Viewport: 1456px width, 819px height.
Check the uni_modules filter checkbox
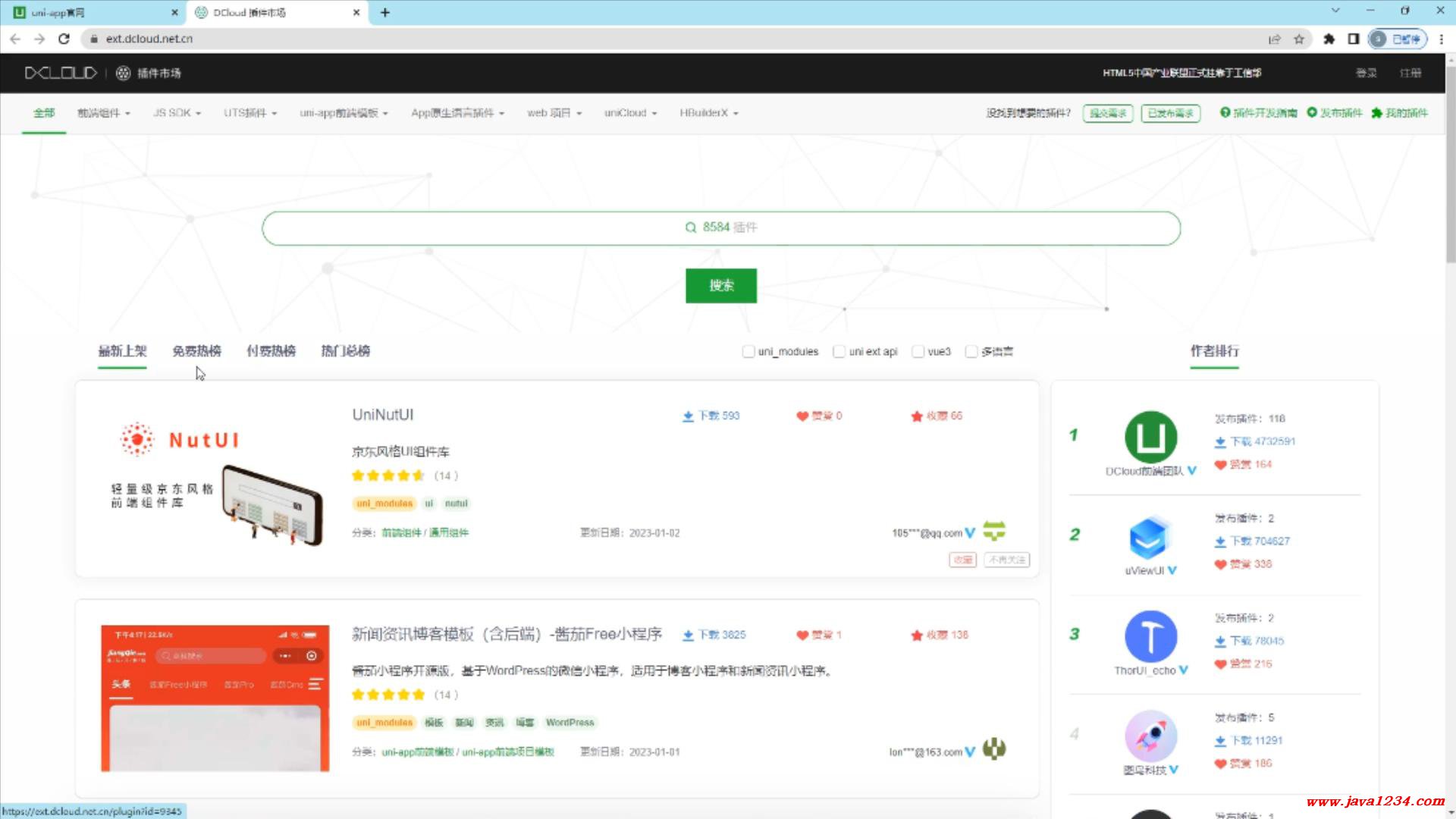[x=748, y=351]
